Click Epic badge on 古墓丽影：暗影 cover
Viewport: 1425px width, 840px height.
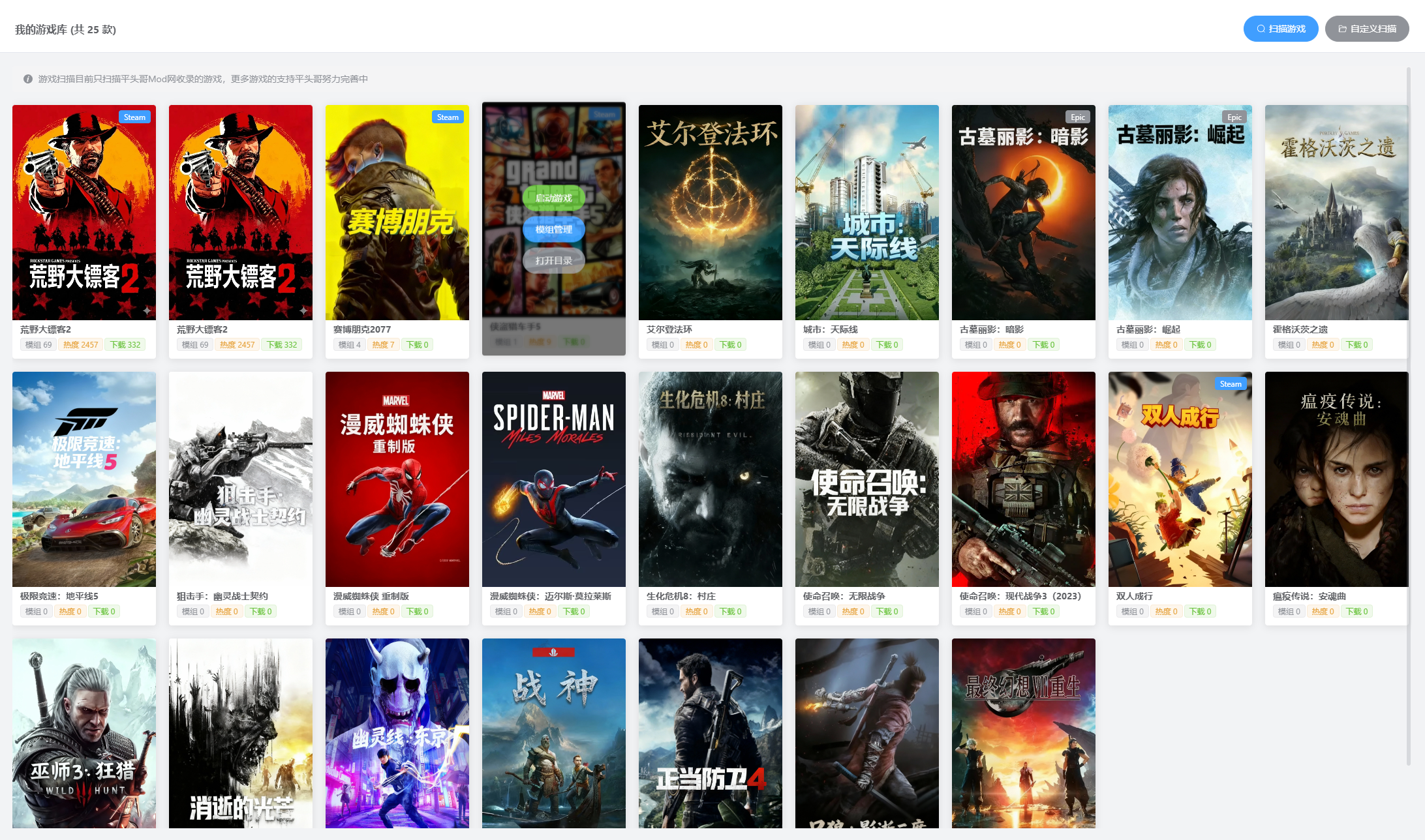1077,117
